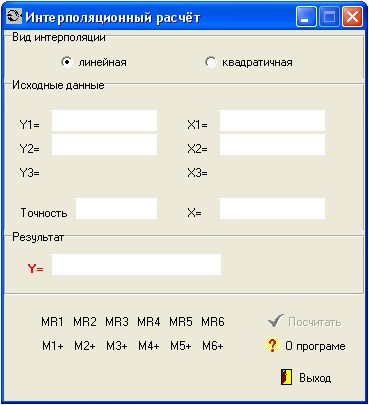Viewport: 369px width, 405px height.
Task: Click the application icon in the title bar
Action: (14, 16)
